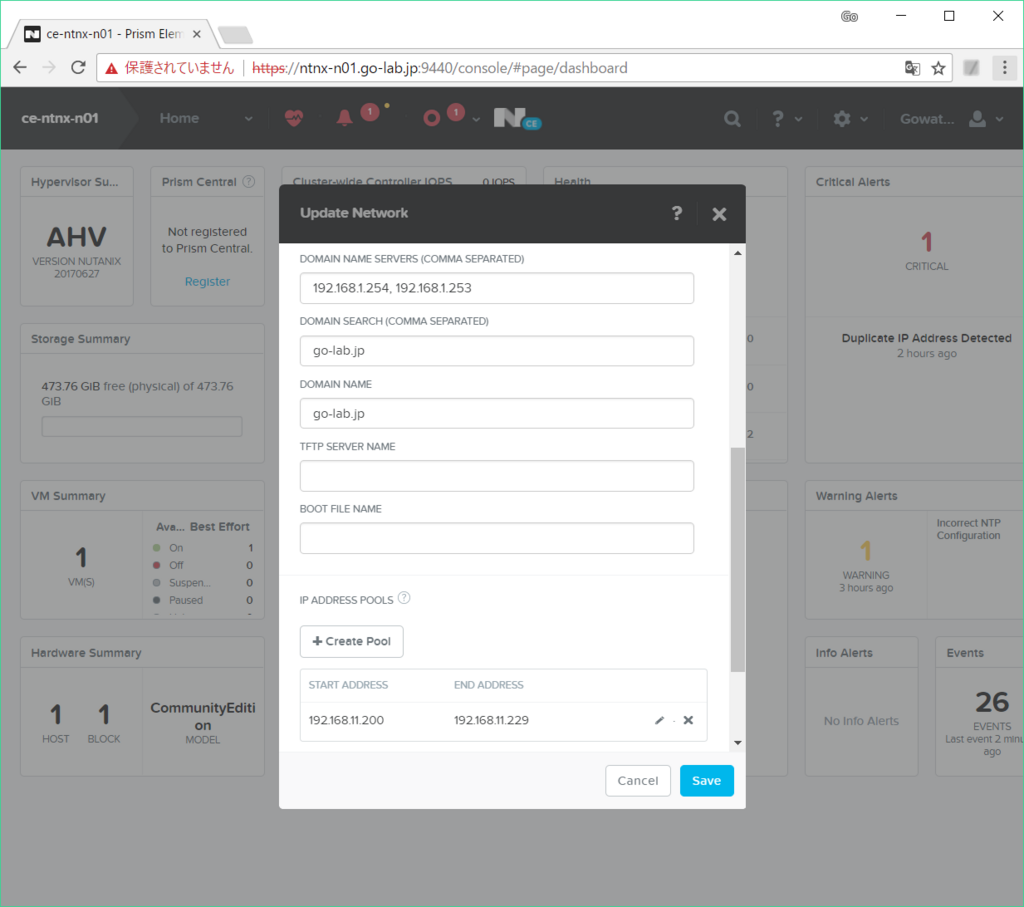
Task: Click the Chrome profile icon in title bar
Action: (x=849, y=16)
